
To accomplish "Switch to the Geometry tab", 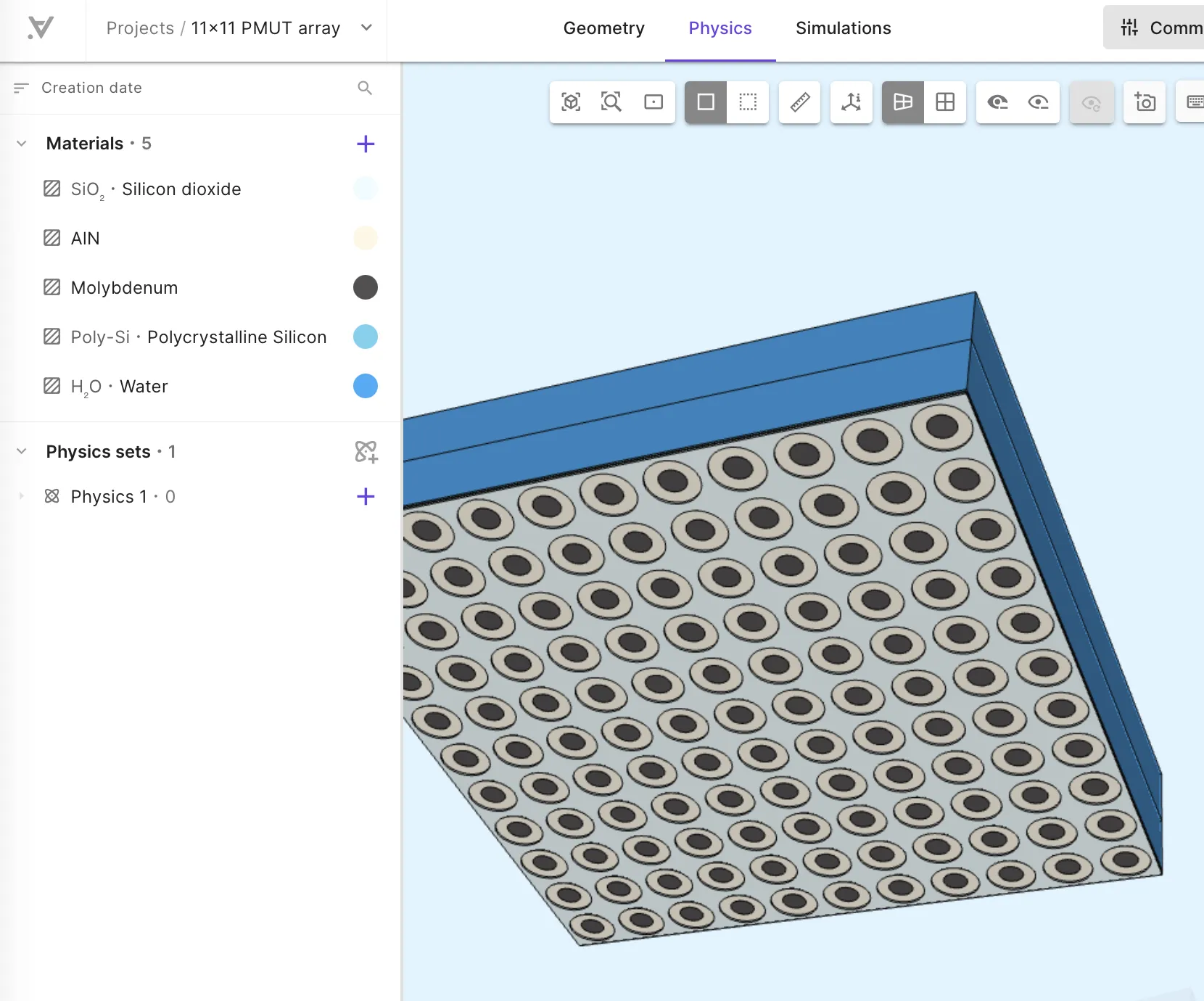I will (603, 28).
